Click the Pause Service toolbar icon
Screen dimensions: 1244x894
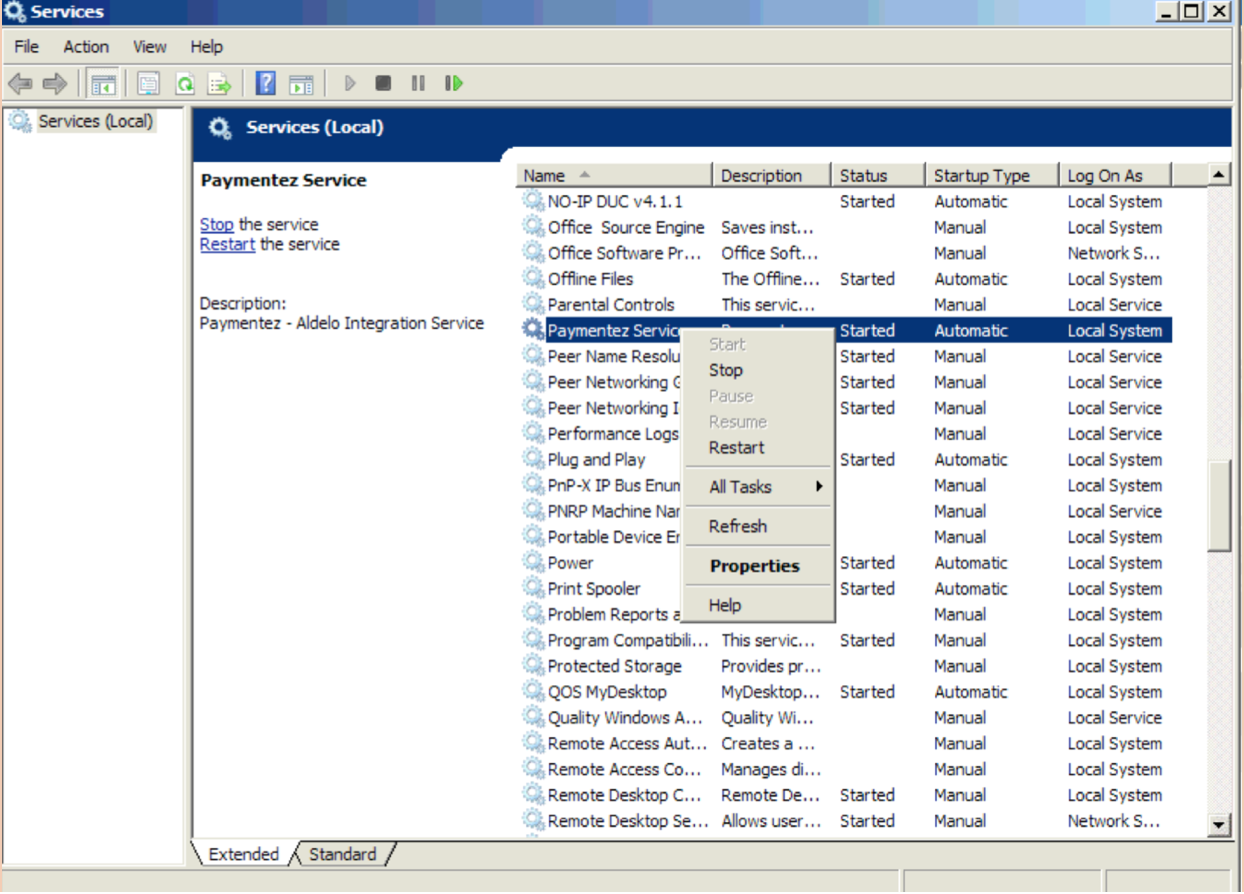coord(418,84)
